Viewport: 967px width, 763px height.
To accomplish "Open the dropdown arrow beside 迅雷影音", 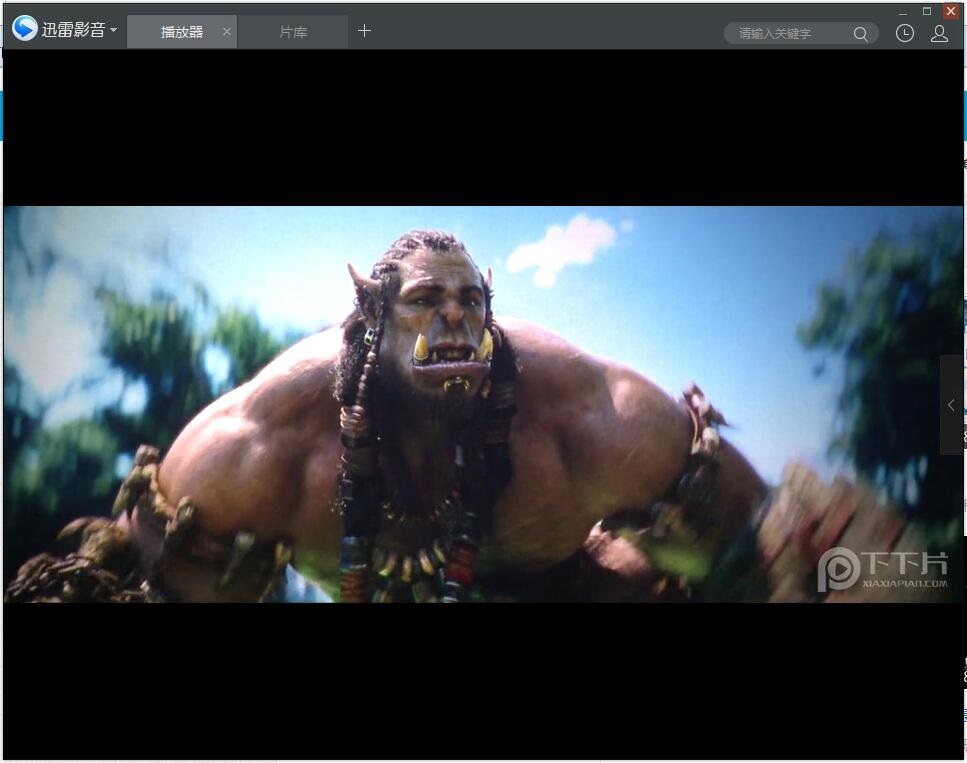I will point(114,30).
